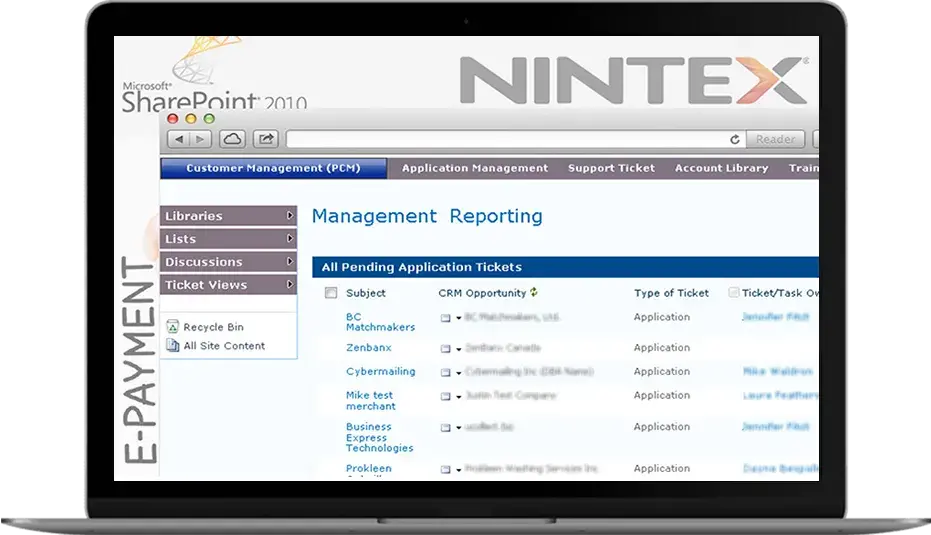Click the yellow minimize window button
Screen dimensions: 931x535
(x=191, y=119)
